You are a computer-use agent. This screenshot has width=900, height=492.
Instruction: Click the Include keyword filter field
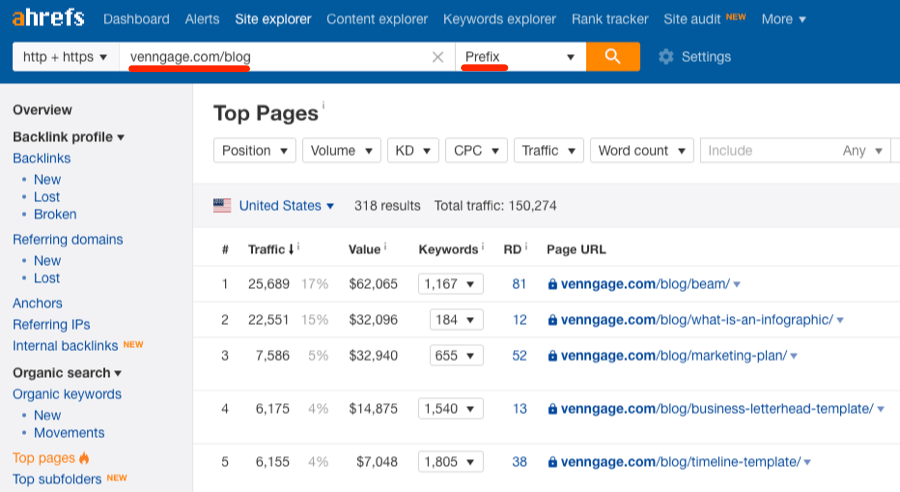[770, 150]
